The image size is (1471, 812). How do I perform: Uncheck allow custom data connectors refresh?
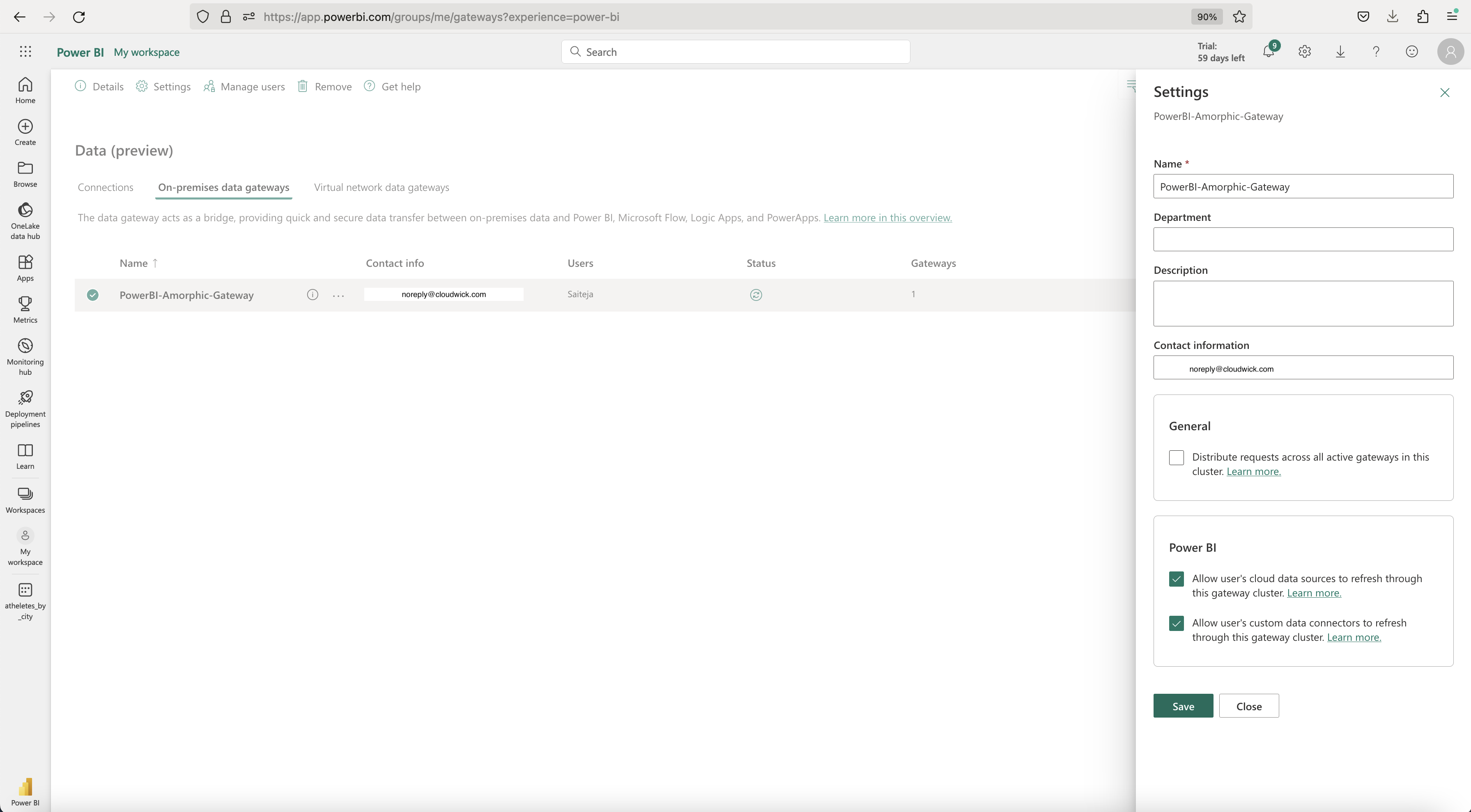pyautogui.click(x=1176, y=623)
